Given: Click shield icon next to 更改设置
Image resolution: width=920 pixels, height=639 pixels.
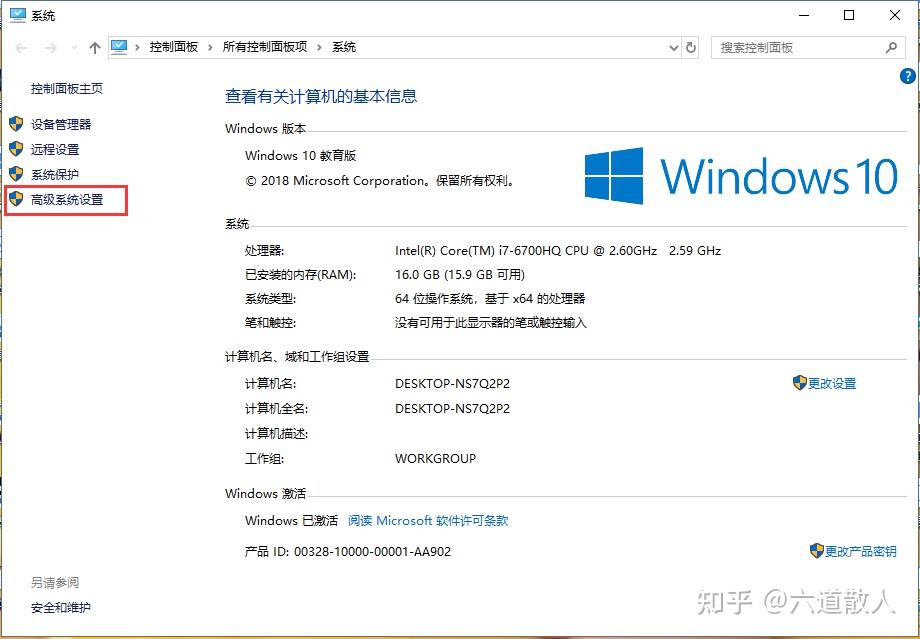Looking at the screenshot, I should [800, 383].
